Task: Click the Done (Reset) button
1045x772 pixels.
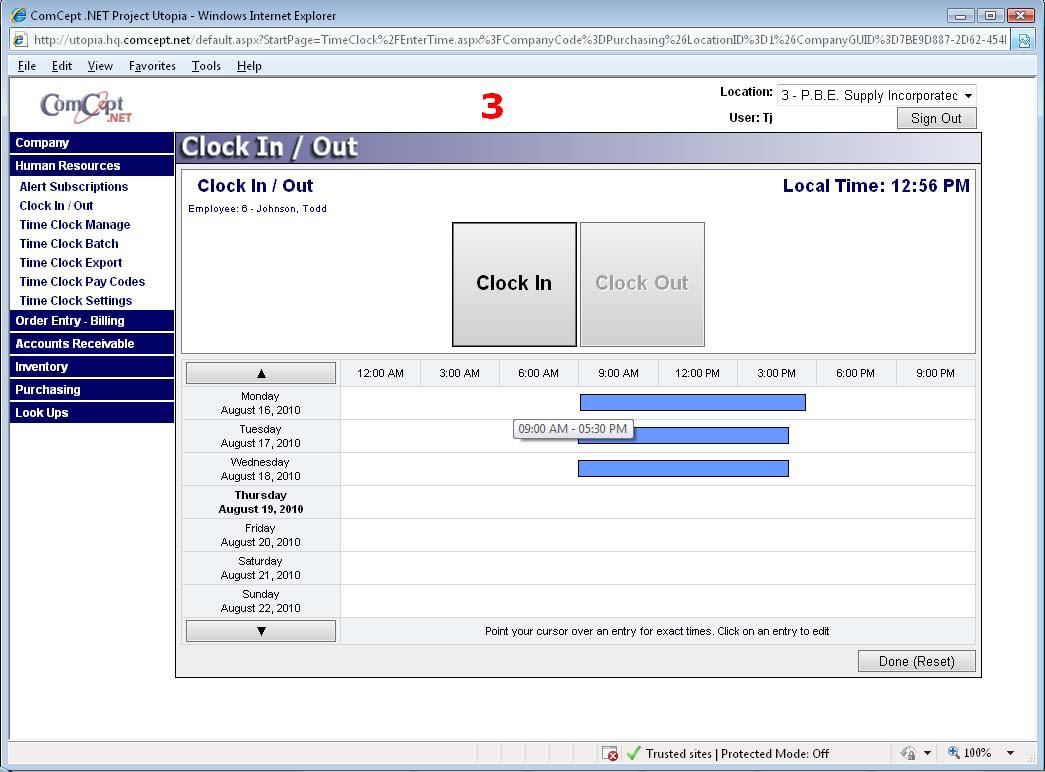Action: pyautogui.click(x=916, y=661)
